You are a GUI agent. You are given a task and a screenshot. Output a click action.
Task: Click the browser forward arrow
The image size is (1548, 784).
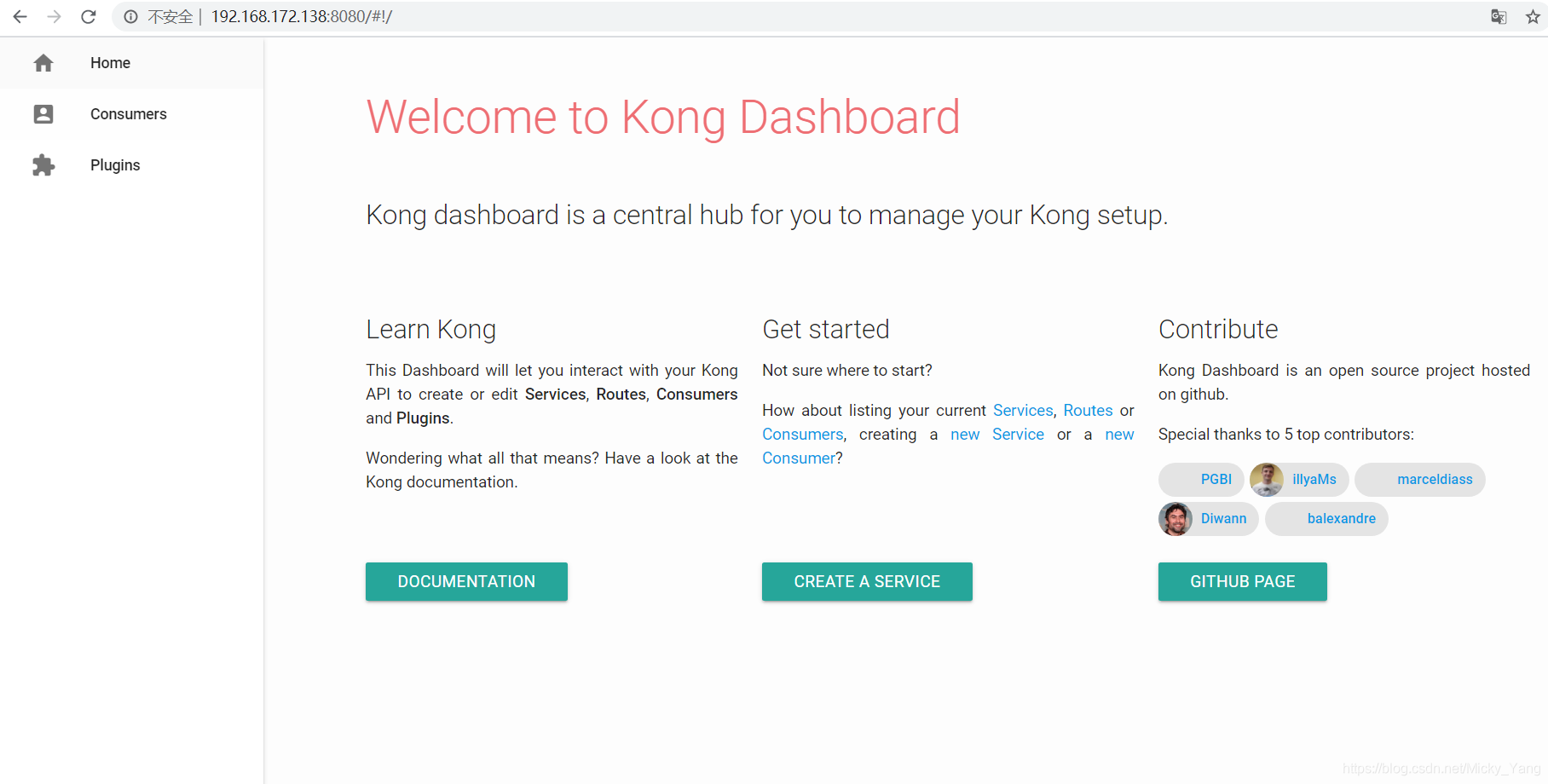pos(55,16)
